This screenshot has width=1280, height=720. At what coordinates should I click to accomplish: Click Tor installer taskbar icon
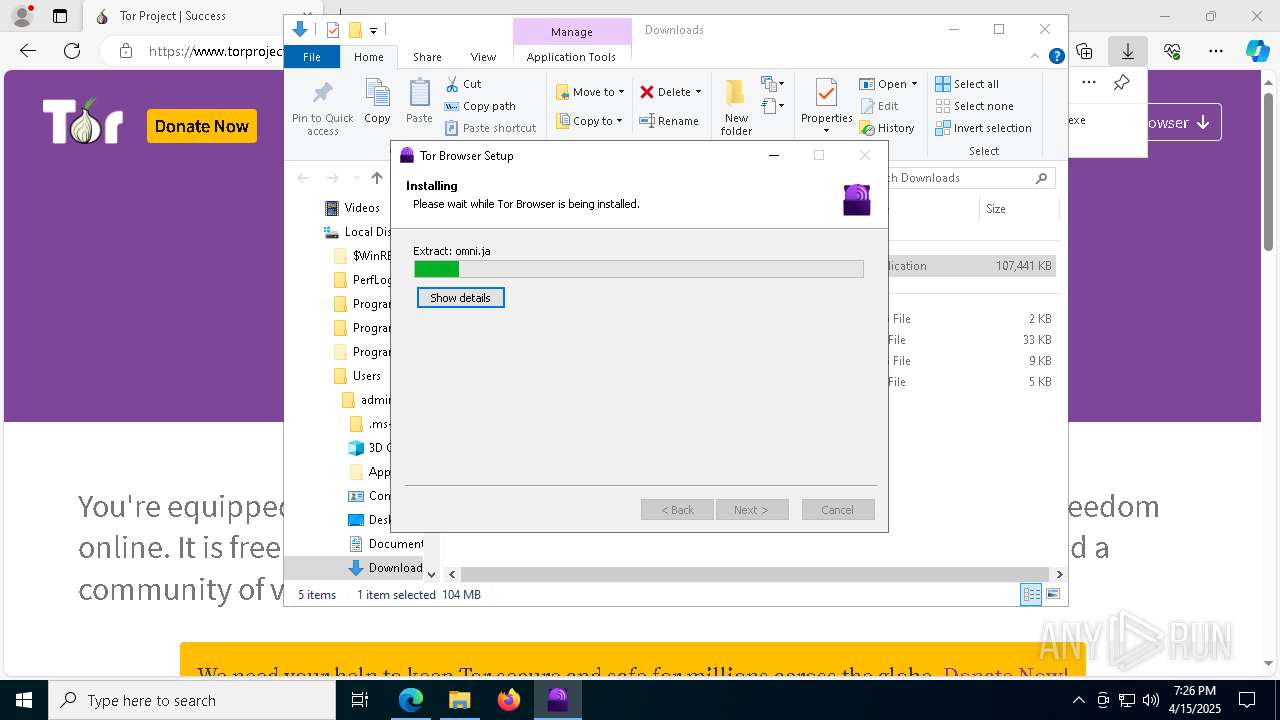557,700
